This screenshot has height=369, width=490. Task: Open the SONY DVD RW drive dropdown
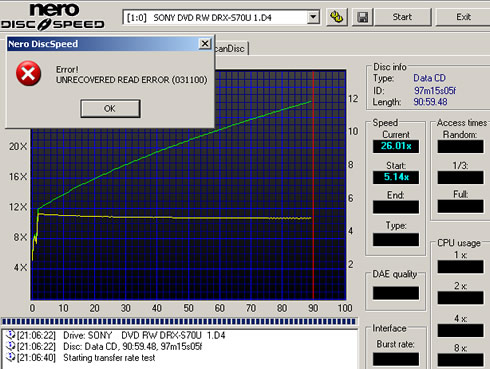[x=313, y=17]
